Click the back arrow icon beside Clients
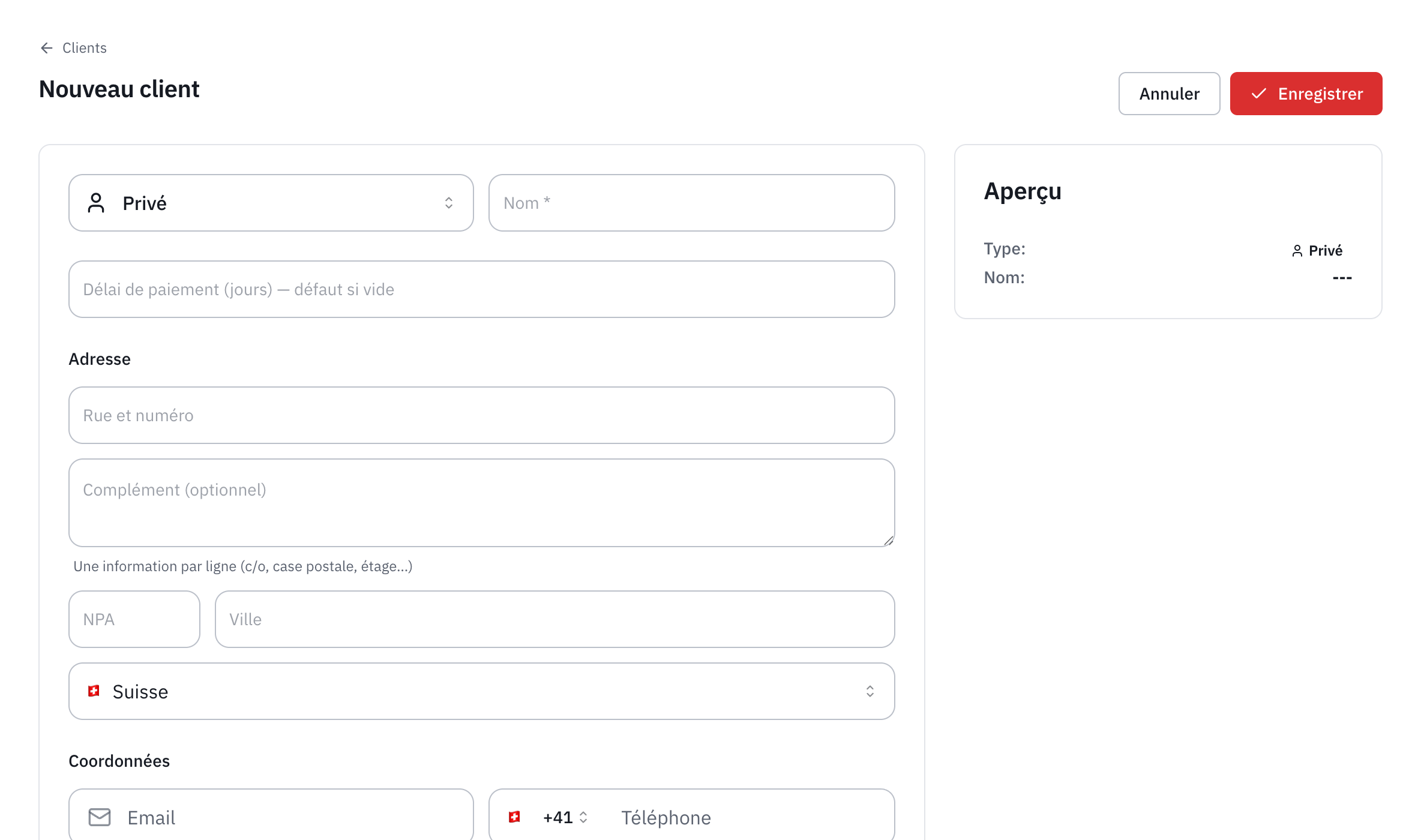Viewport: 1421px width, 840px height. tap(47, 48)
